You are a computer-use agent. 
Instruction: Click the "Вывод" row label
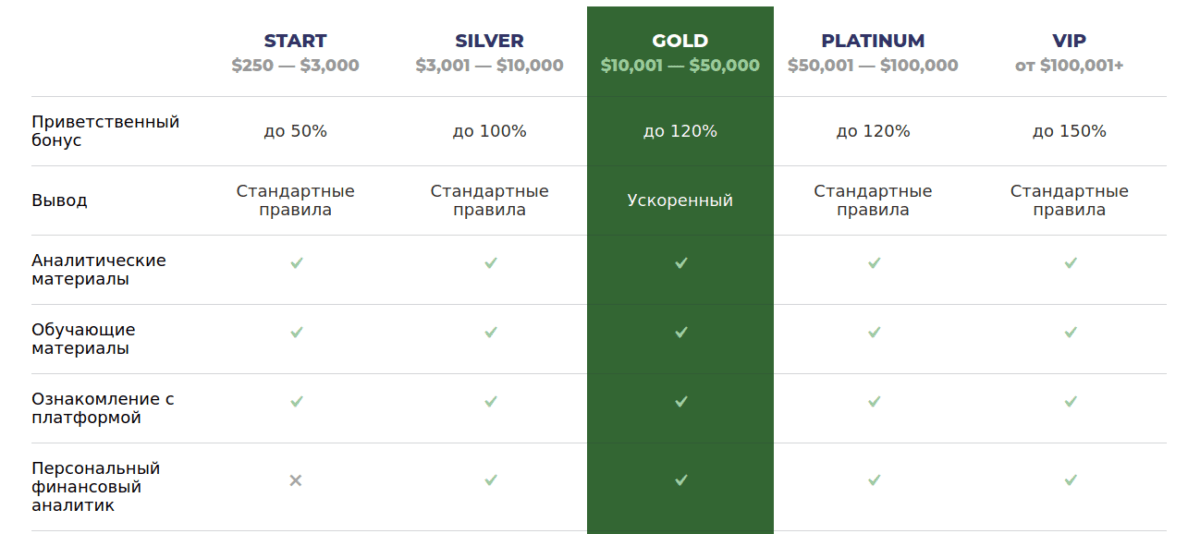pyautogui.click(x=59, y=201)
